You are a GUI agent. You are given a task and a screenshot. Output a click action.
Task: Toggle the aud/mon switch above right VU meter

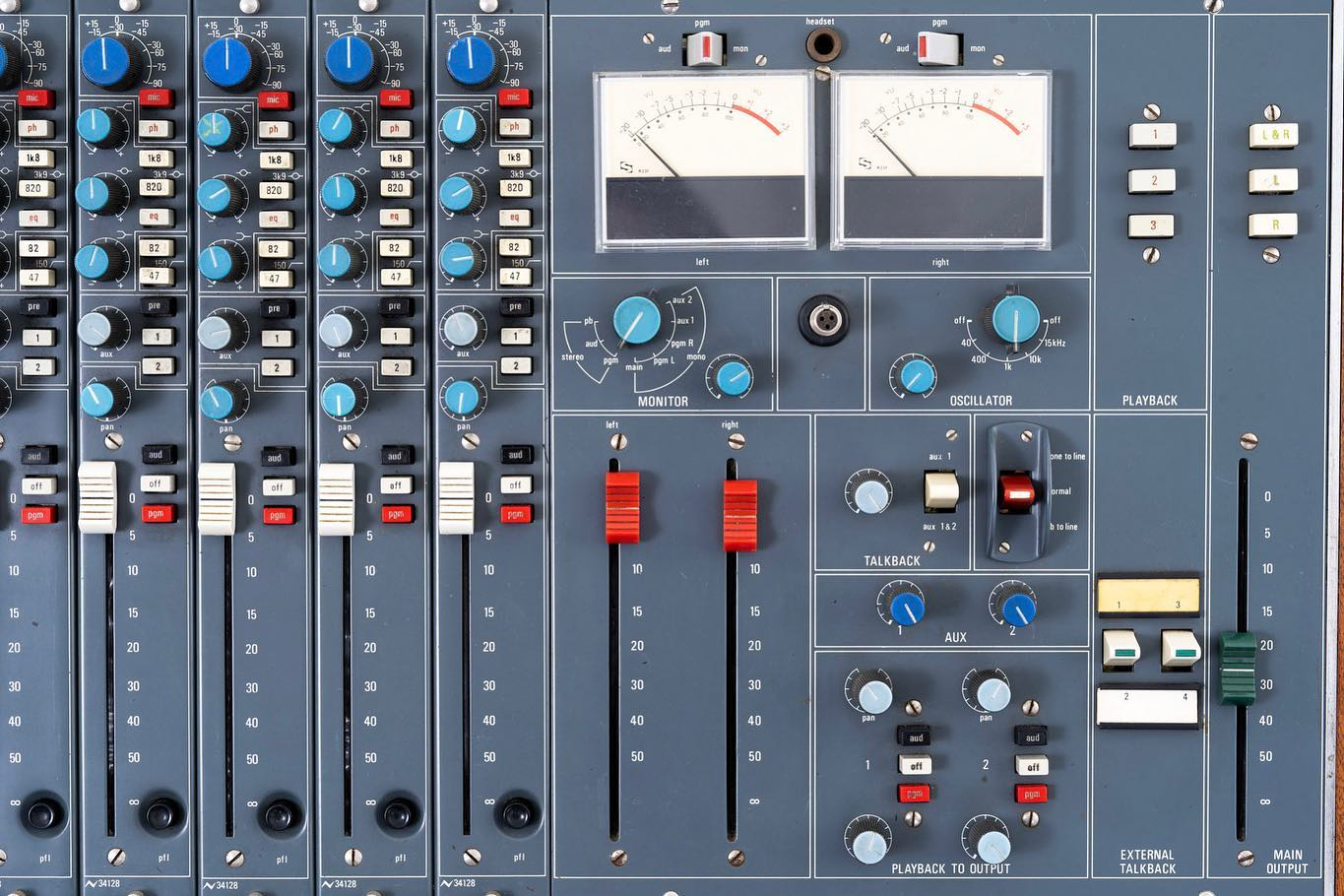tap(938, 47)
